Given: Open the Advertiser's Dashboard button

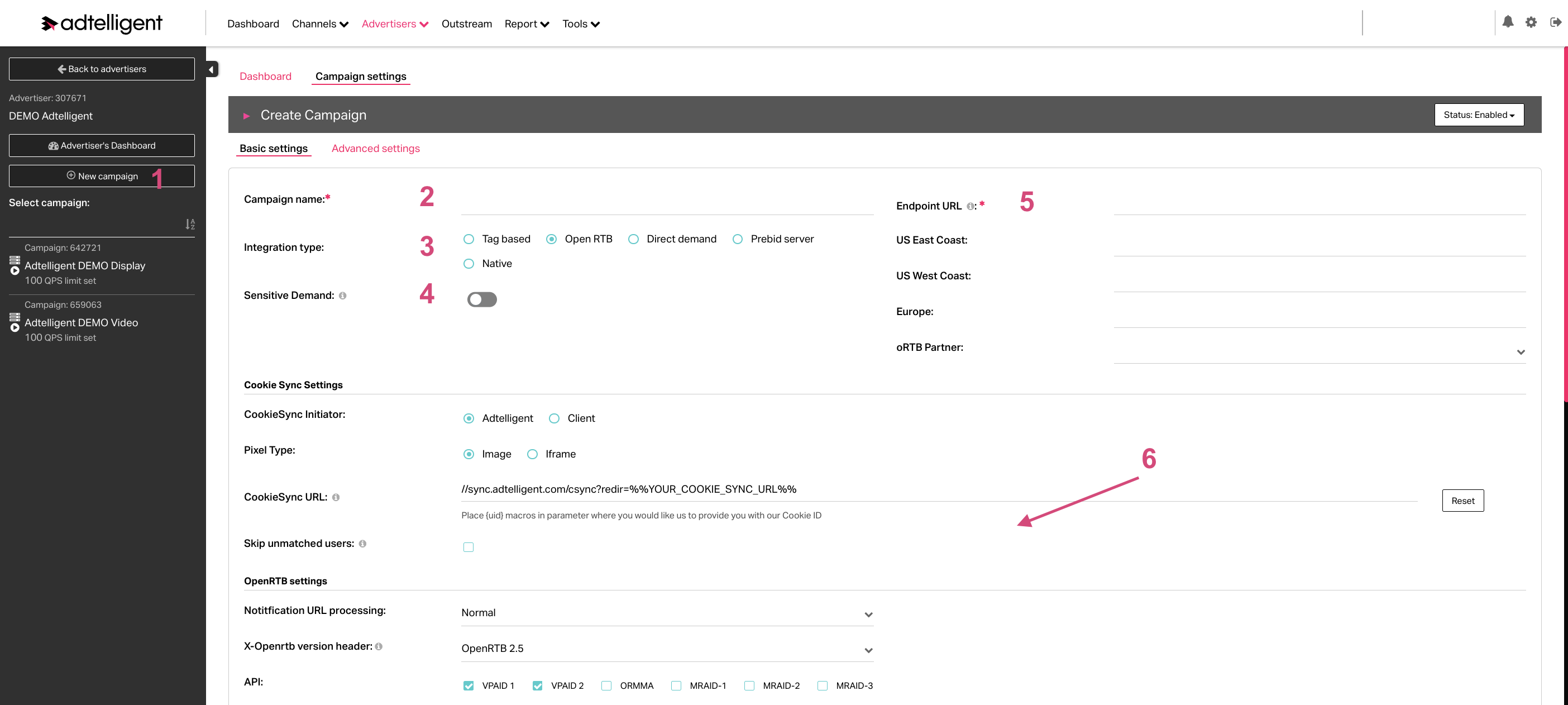Looking at the screenshot, I should (x=102, y=146).
